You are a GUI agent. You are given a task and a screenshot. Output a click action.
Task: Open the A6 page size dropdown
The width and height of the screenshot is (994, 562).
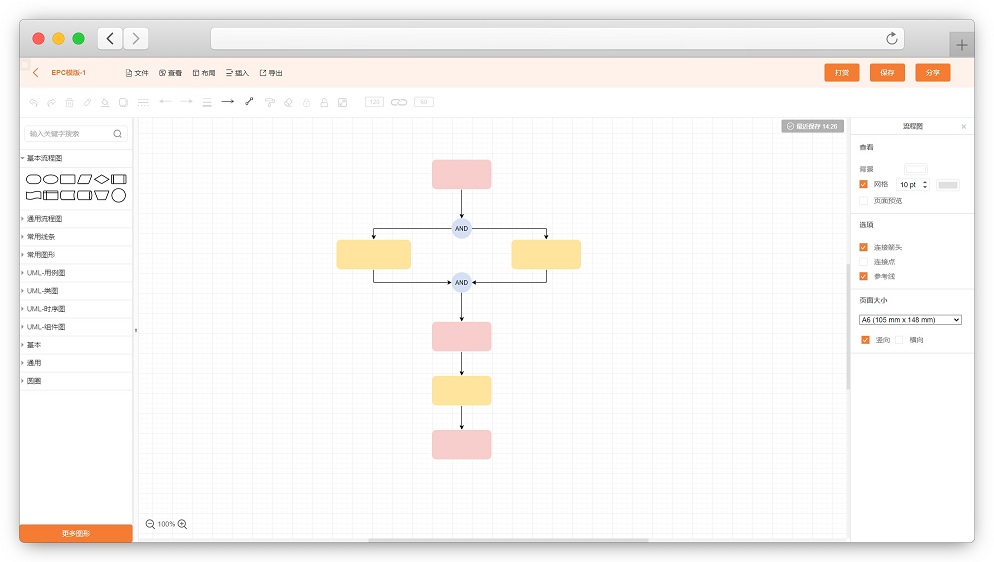point(910,320)
